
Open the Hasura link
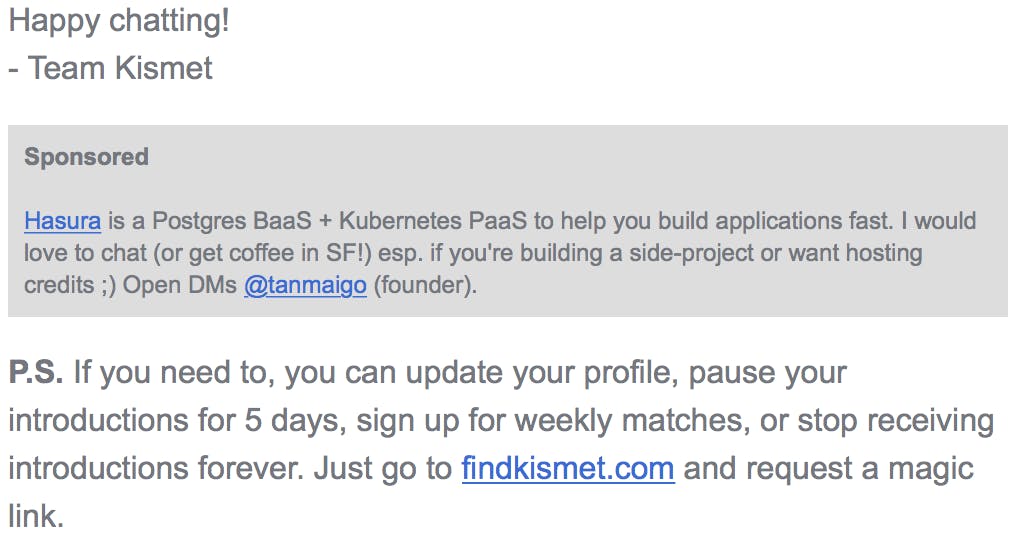62,221
